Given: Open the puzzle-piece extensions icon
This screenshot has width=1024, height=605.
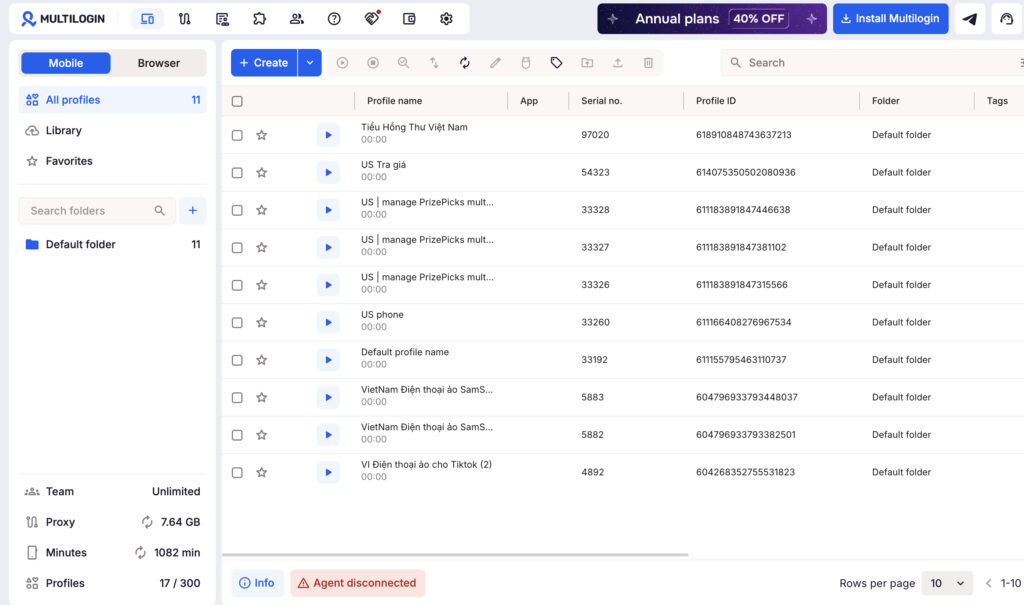Looking at the screenshot, I should 259,19.
